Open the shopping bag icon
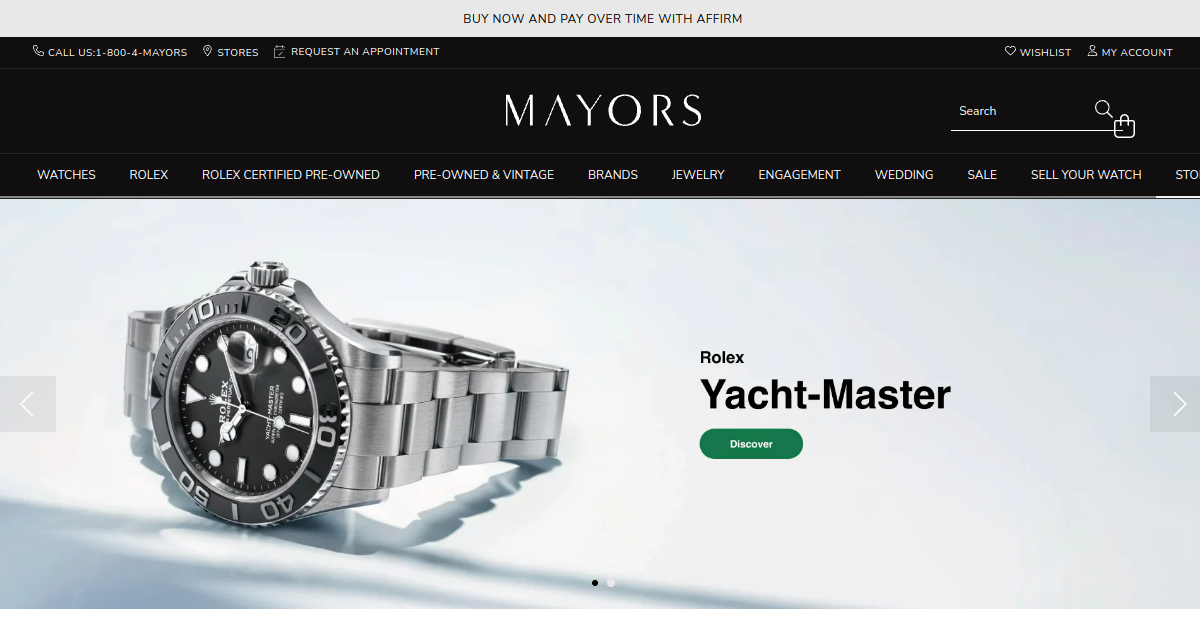 (1125, 125)
